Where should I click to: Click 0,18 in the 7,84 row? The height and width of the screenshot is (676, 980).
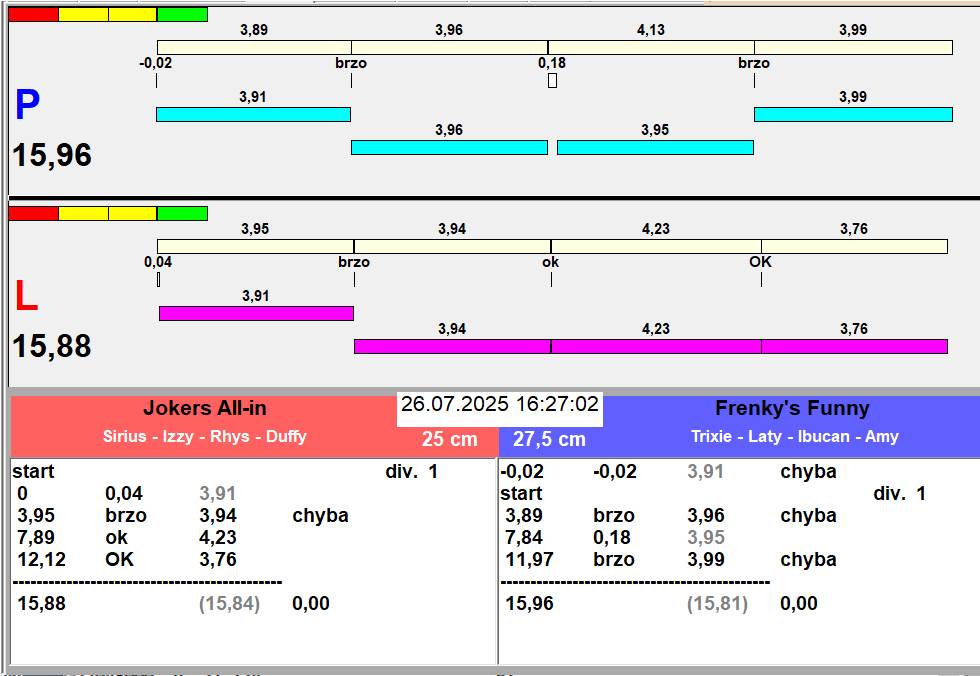[612, 537]
